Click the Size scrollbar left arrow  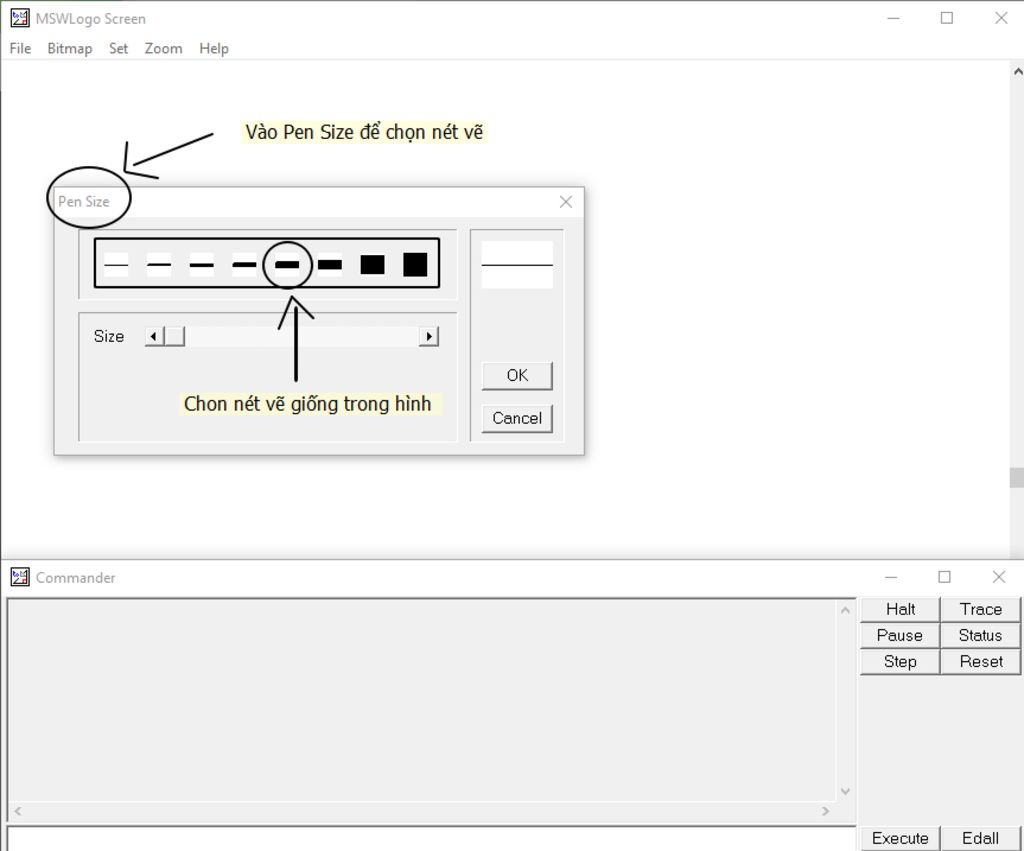pyautogui.click(x=154, y=336)
